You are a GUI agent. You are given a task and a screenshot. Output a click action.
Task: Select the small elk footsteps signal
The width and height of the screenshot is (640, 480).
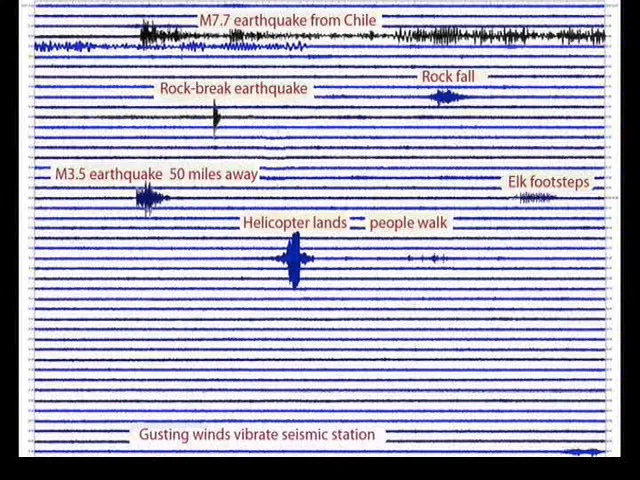click(x=536, y=198)
